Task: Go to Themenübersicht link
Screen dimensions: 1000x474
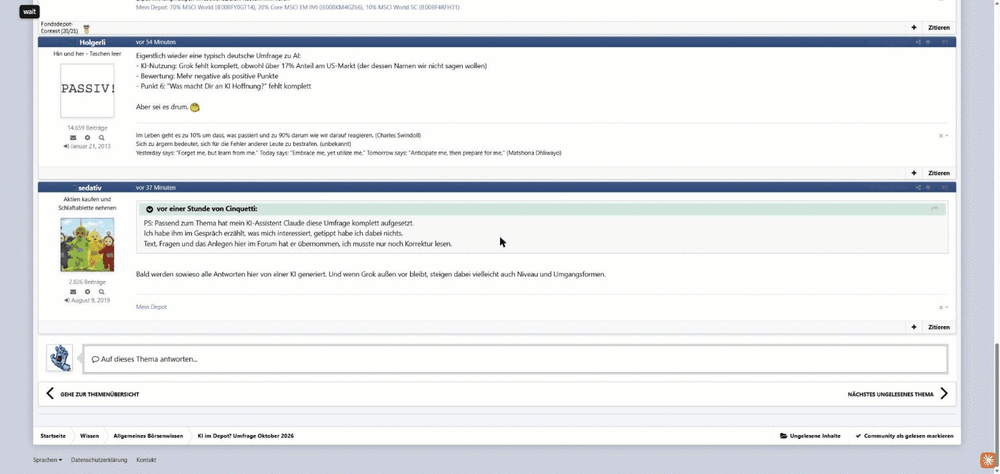Action: [99, 394]
